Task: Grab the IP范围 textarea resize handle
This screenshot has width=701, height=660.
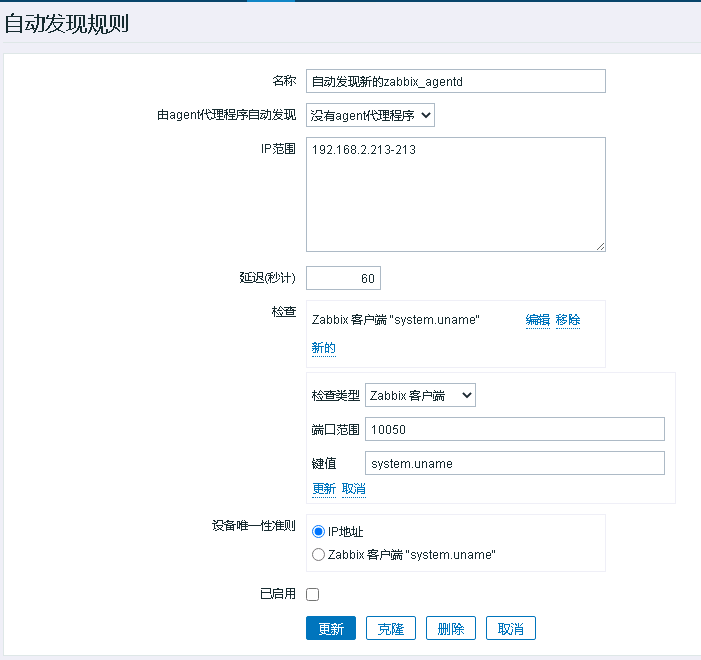Action: pos(600,247)
